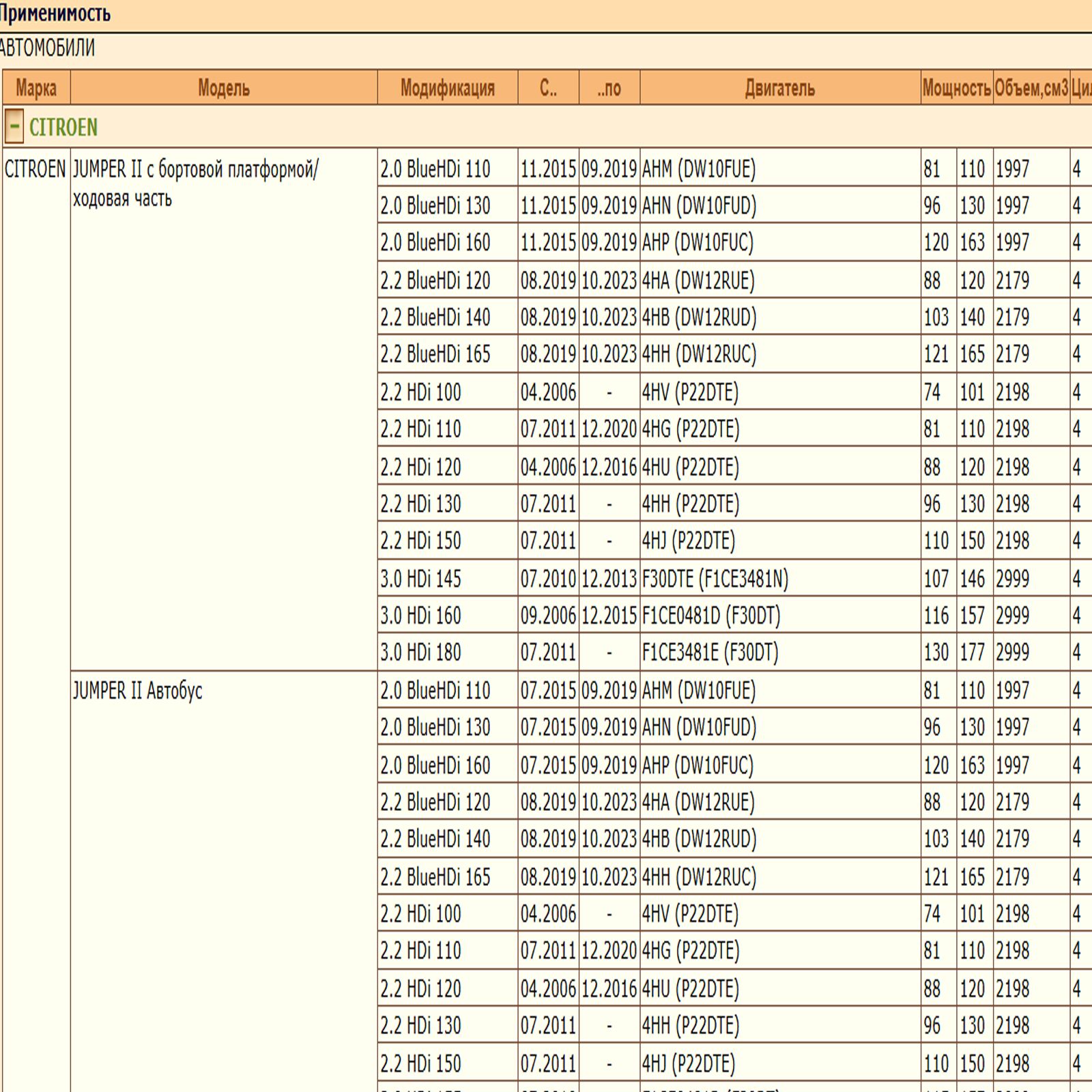Select engine F30DTE (F1CE3481N) cell
Image resolution: width=1092 pixels, height=1092 pixels.
click(715, 579)
